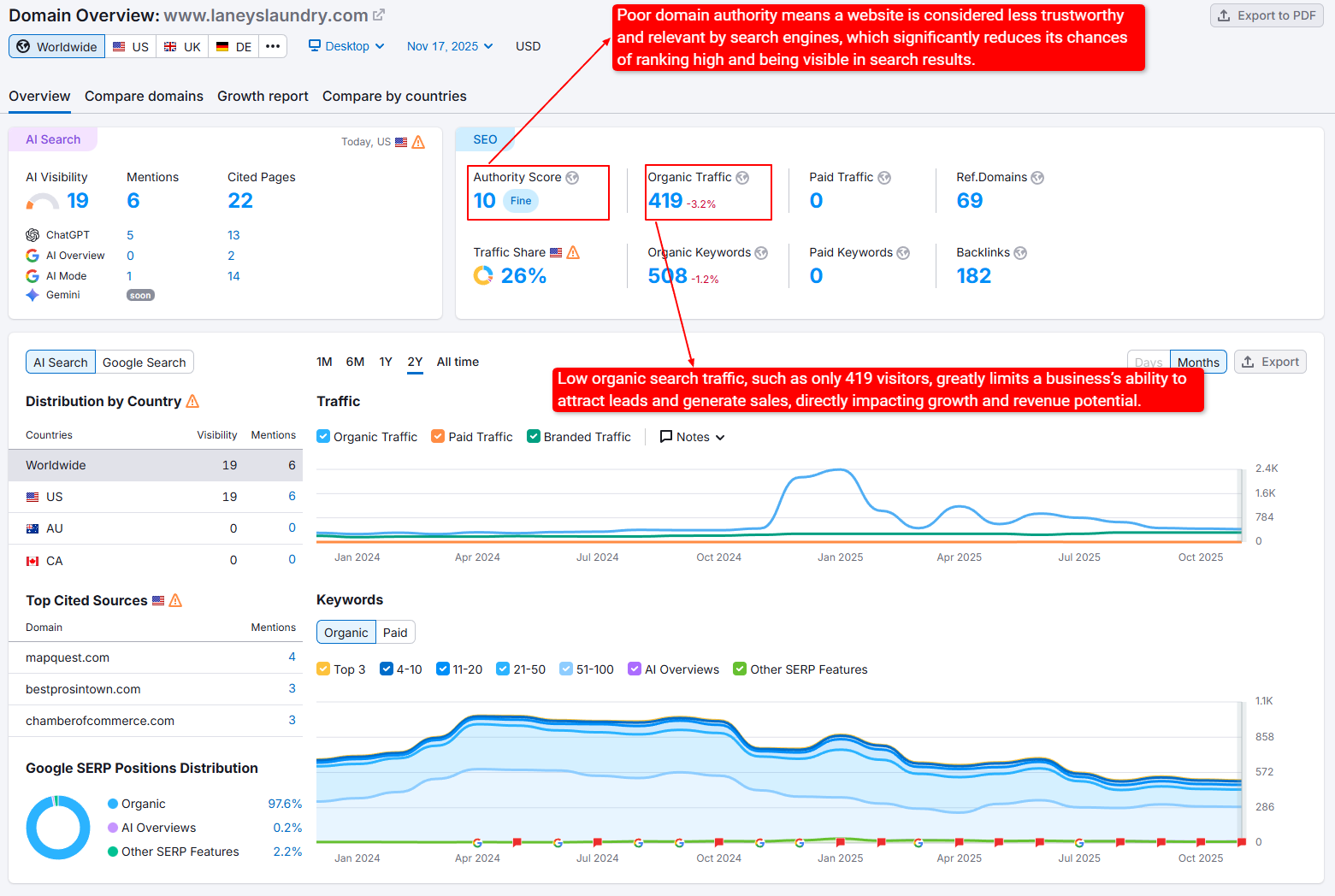
Task: Click the ChatGPT logo icon
Action: coord(32,235)
